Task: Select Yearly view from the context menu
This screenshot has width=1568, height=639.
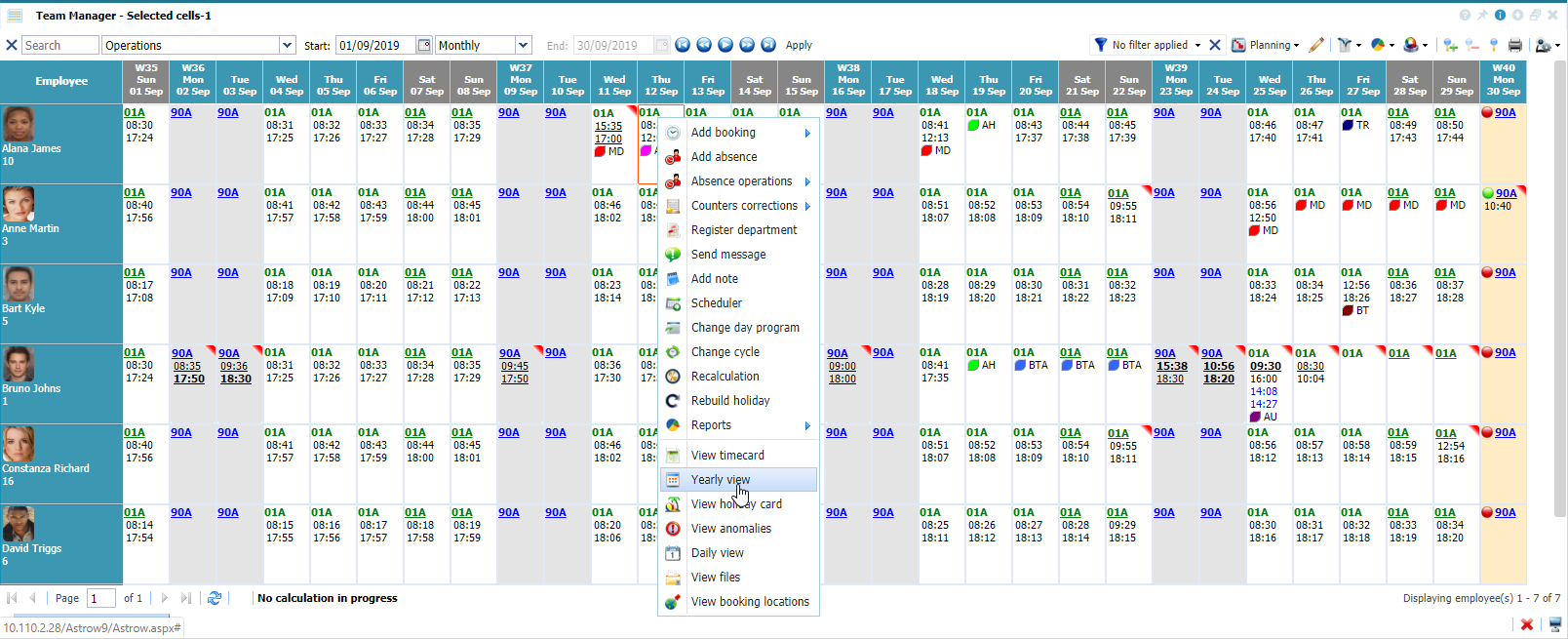Action: pos(721,479)
